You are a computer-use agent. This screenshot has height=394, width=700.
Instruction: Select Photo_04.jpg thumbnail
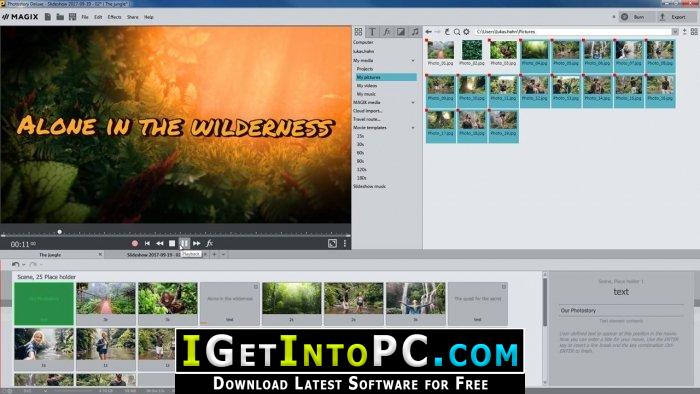coord(535,55)
